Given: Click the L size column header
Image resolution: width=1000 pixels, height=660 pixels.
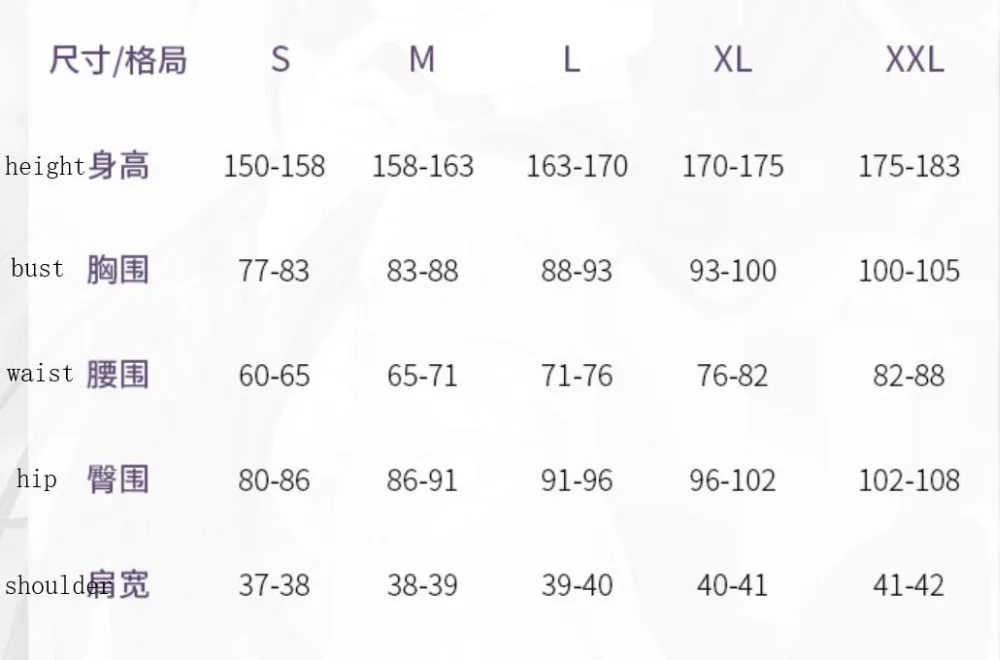Looking at the screenshot, I should tap(571, 60).
